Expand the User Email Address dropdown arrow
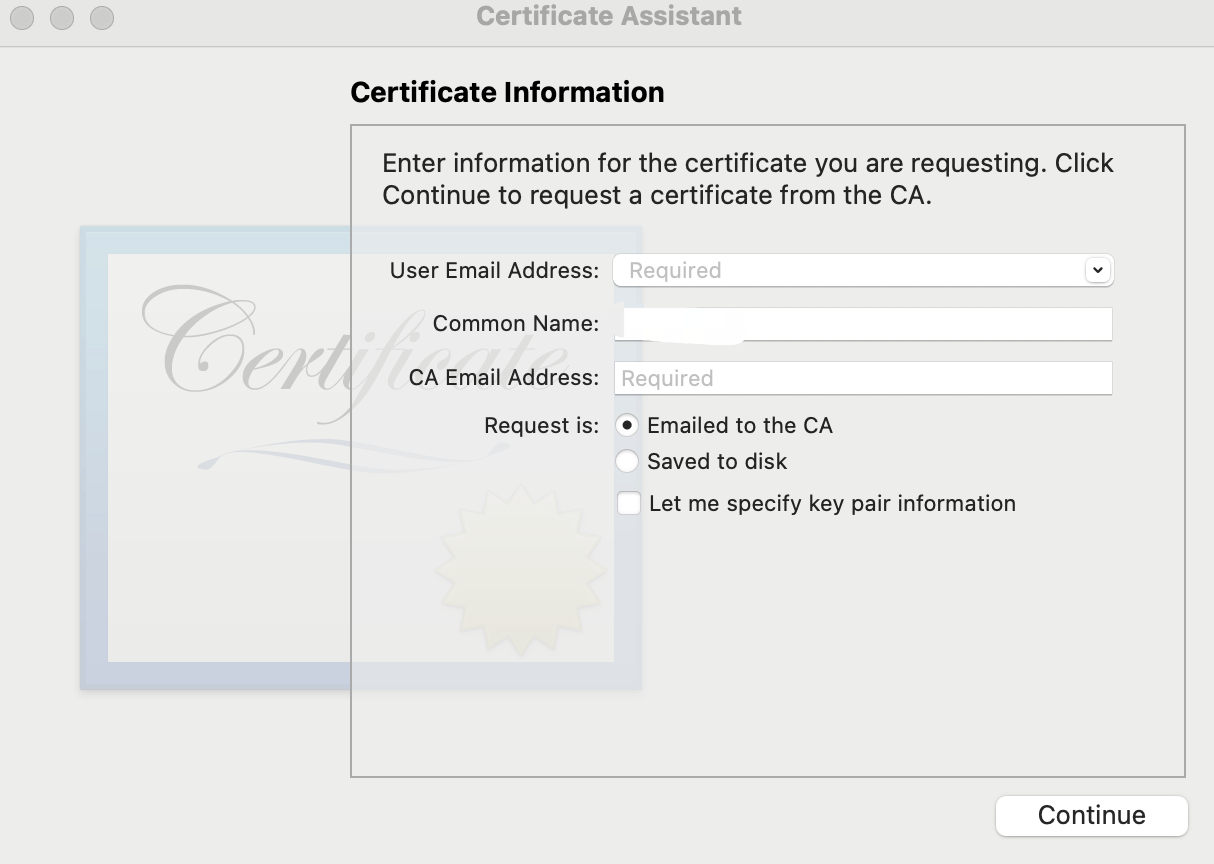The image size is (1214, 864). [1097, 270]
